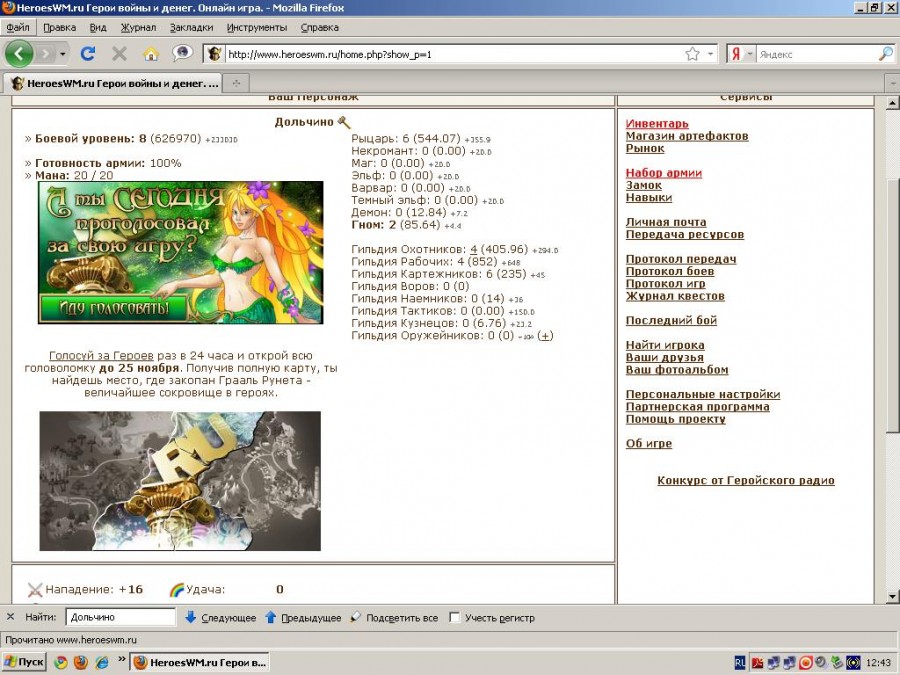Image resolution: width=900 pixels, height=675 pixels.
Task: Click the Найти find text field
Action: pyautogui.click(x=121, y=617)
